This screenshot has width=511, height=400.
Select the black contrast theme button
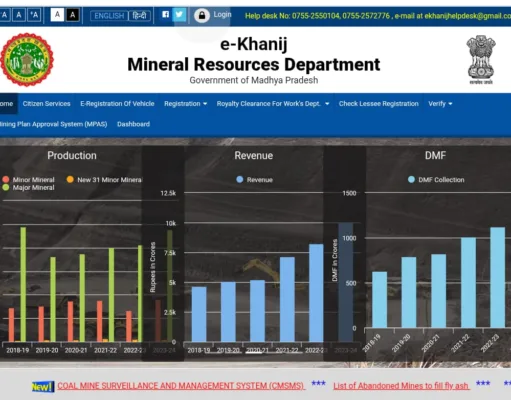[x=72, y=15]
